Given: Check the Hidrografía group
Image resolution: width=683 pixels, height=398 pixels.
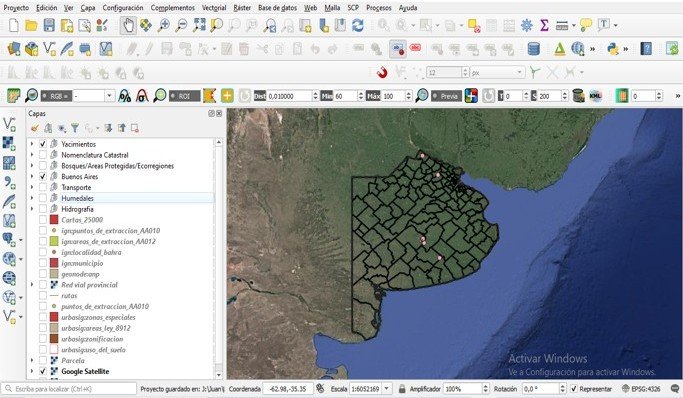Looking at the screenshot, I should pos(43,209).
